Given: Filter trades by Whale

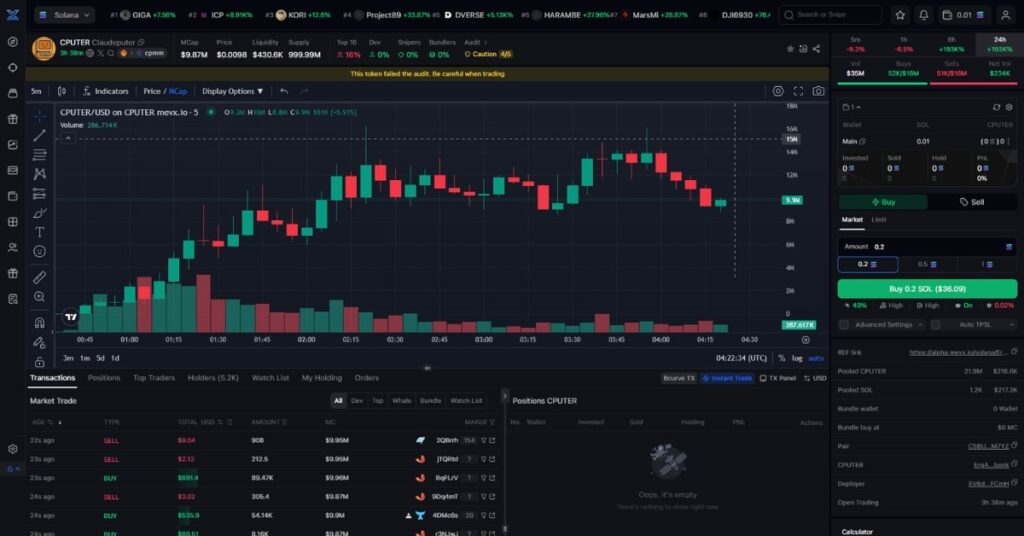Looking at the screenshot, I should pyautogui.click(x=402, y=401).
